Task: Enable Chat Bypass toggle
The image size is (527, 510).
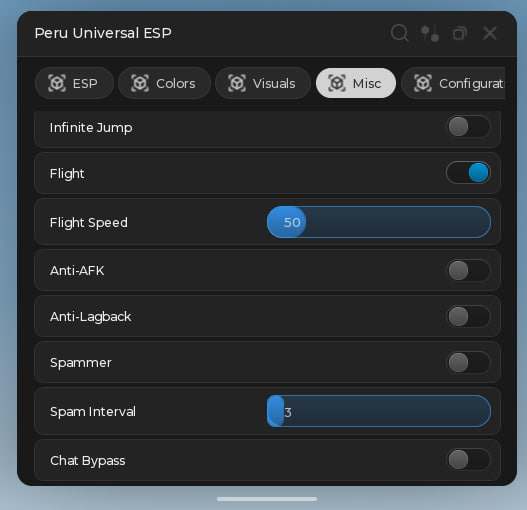Action: click(468, 460)
